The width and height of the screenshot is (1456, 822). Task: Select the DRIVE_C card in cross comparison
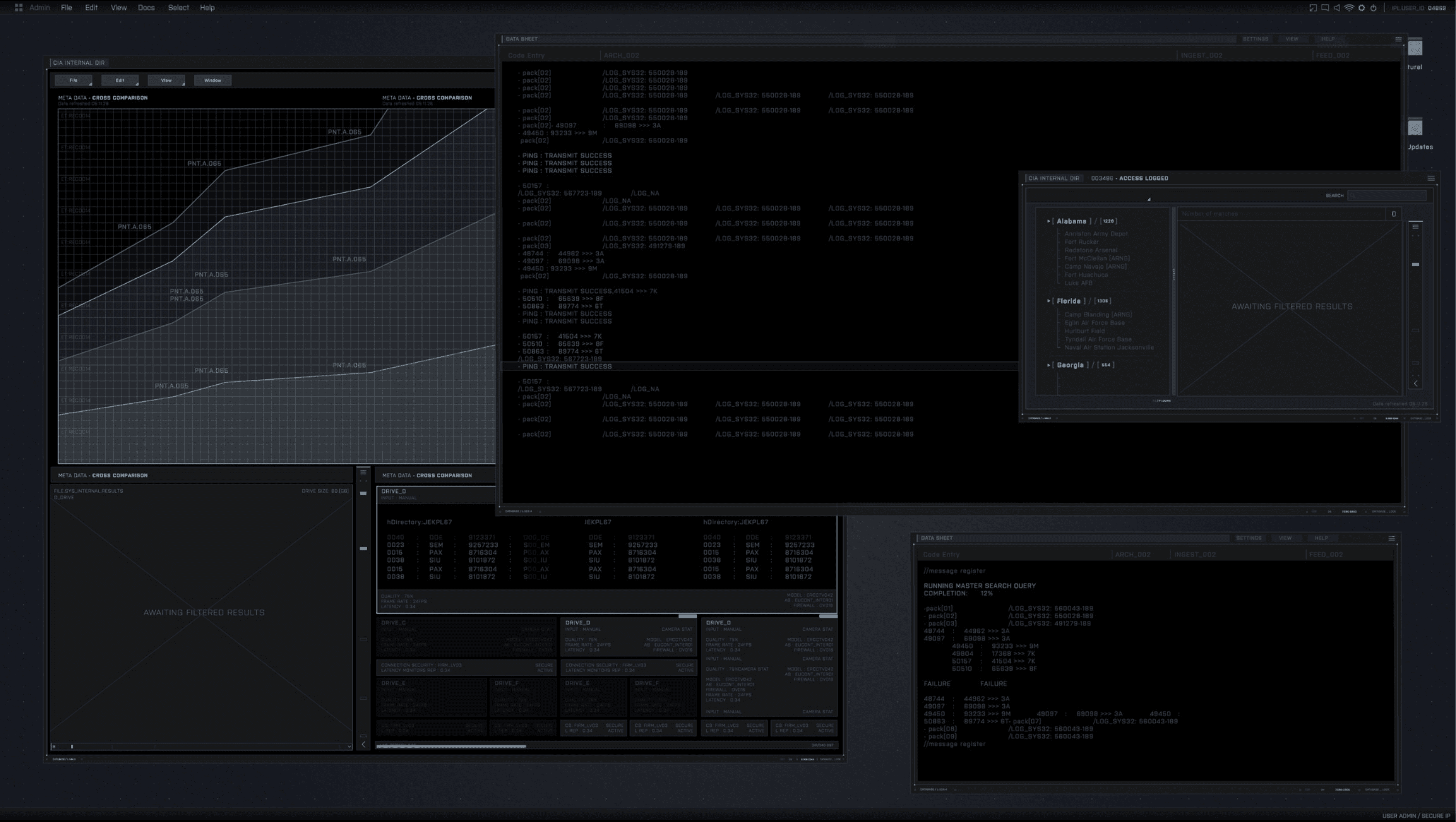click(x=467, y=636)
